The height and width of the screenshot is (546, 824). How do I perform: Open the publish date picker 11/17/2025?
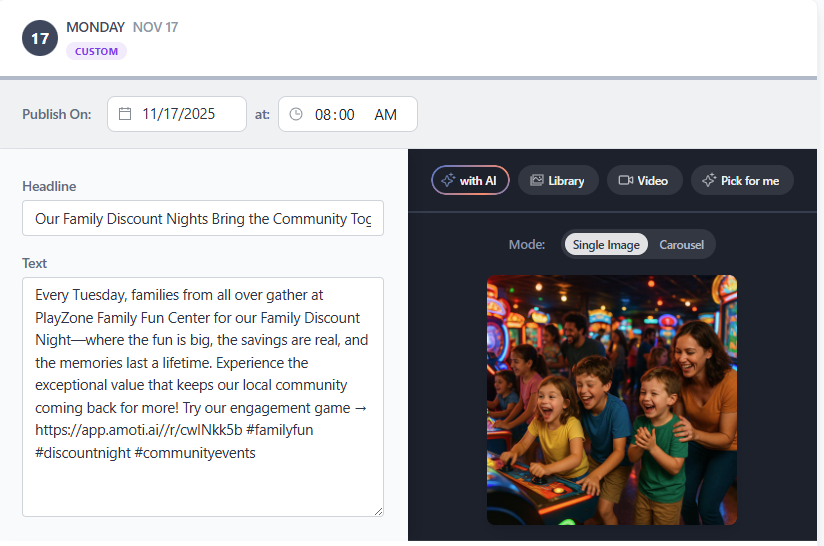coord(179,114)
